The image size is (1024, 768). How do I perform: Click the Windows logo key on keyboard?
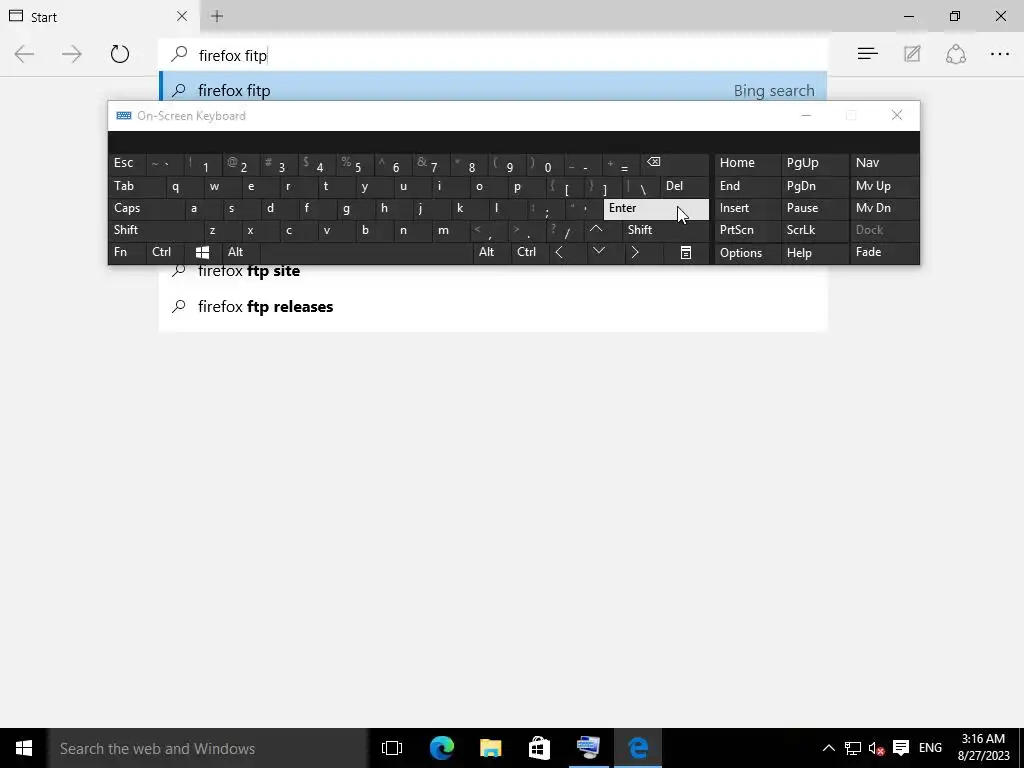[202, 252]
